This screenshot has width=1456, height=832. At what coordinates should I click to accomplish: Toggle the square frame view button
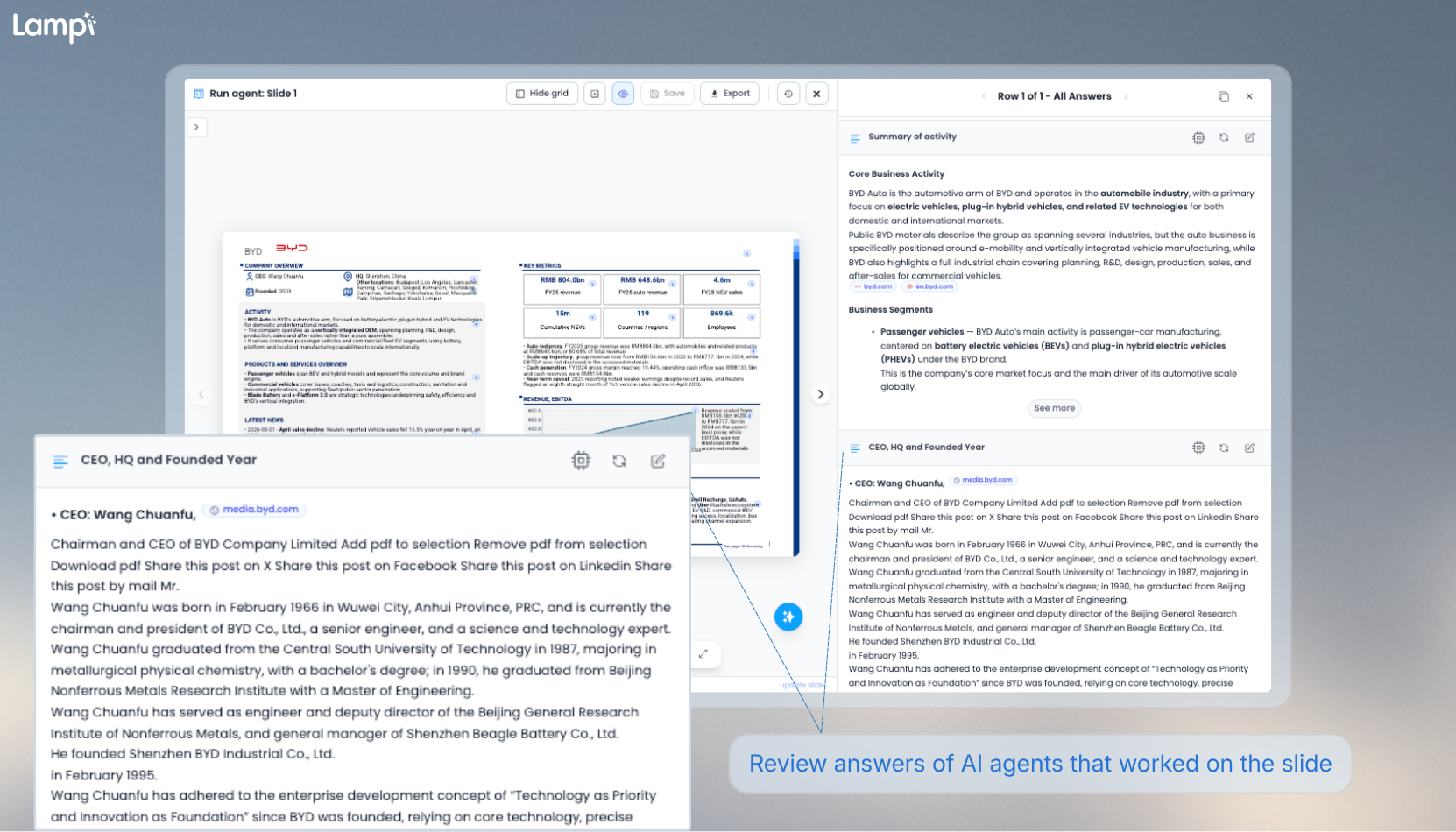coord(595,94)
